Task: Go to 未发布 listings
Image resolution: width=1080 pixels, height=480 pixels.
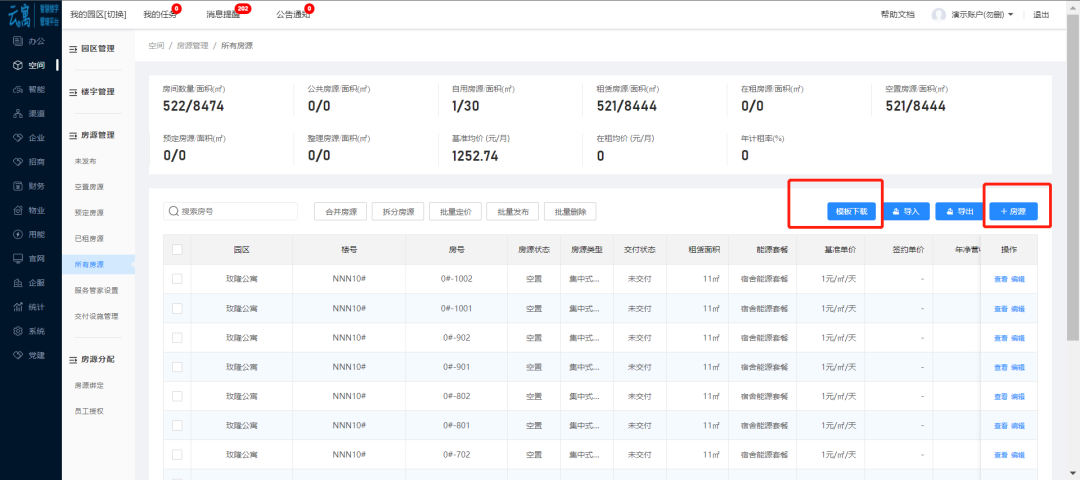Action: tap(85, 161)
